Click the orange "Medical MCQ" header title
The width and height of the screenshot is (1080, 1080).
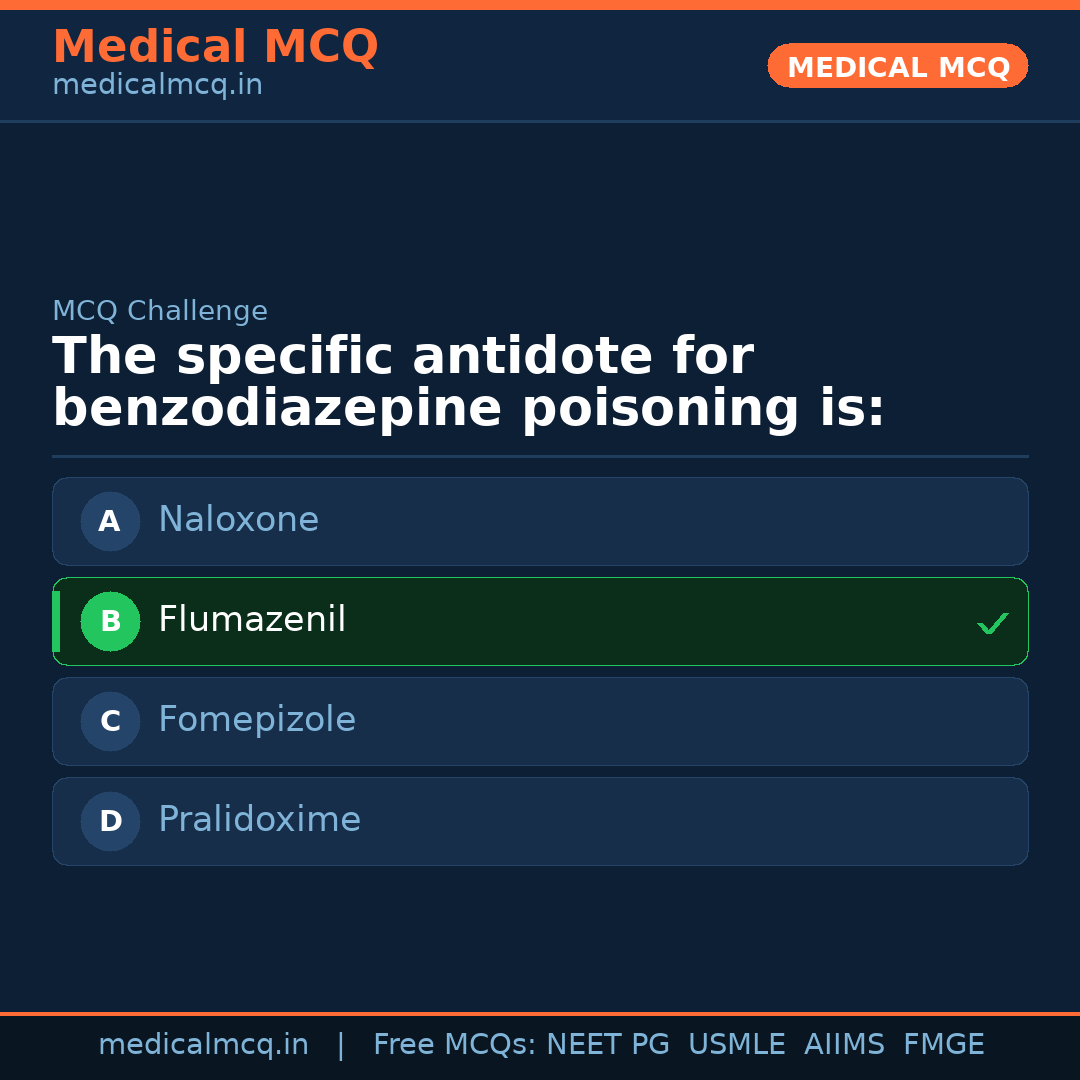click(x=215, y=47)
